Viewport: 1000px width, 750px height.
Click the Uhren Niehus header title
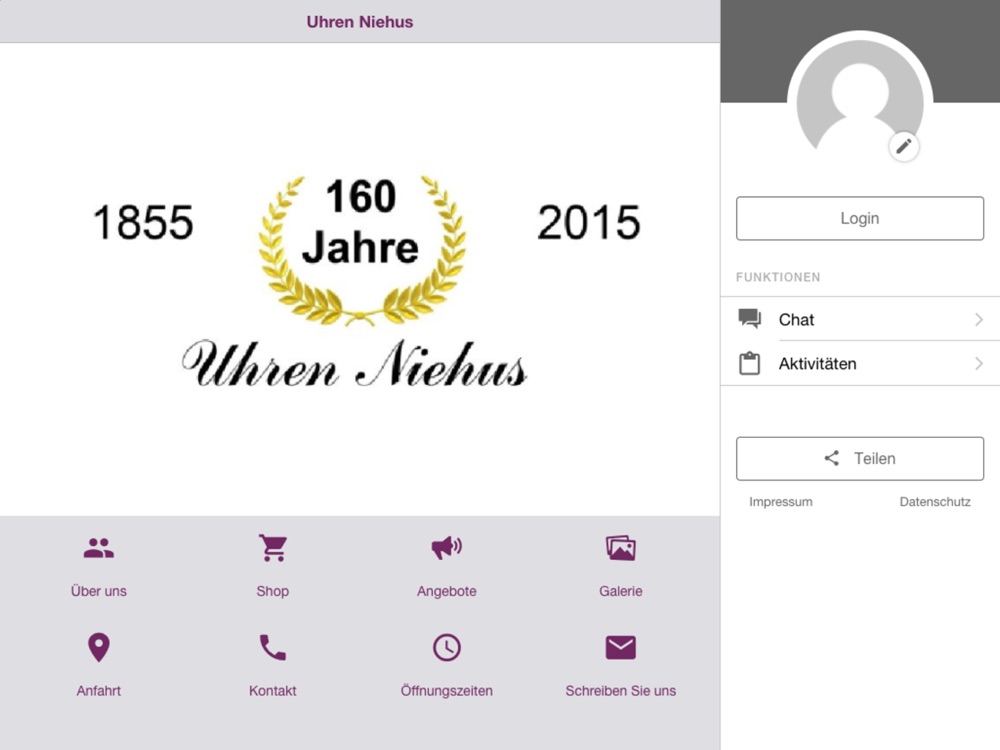[360, 22]
